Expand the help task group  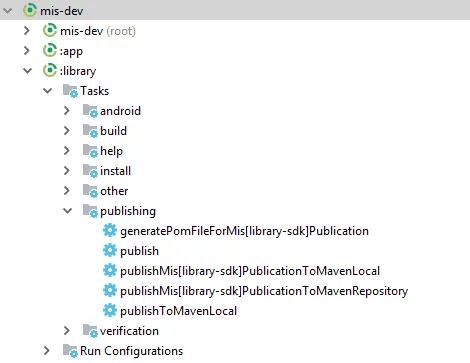pyautogui.click(x=67, y=151)
